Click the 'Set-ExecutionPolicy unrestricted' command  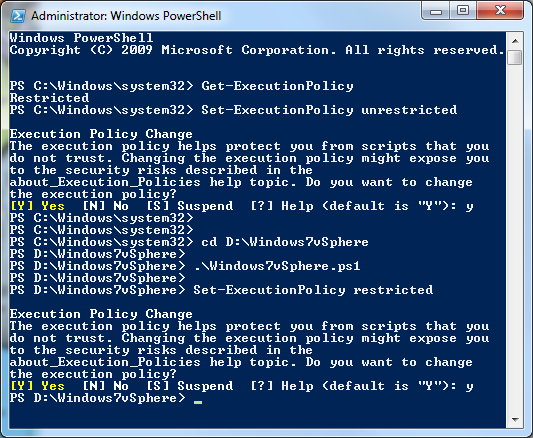tap(329, 110)
